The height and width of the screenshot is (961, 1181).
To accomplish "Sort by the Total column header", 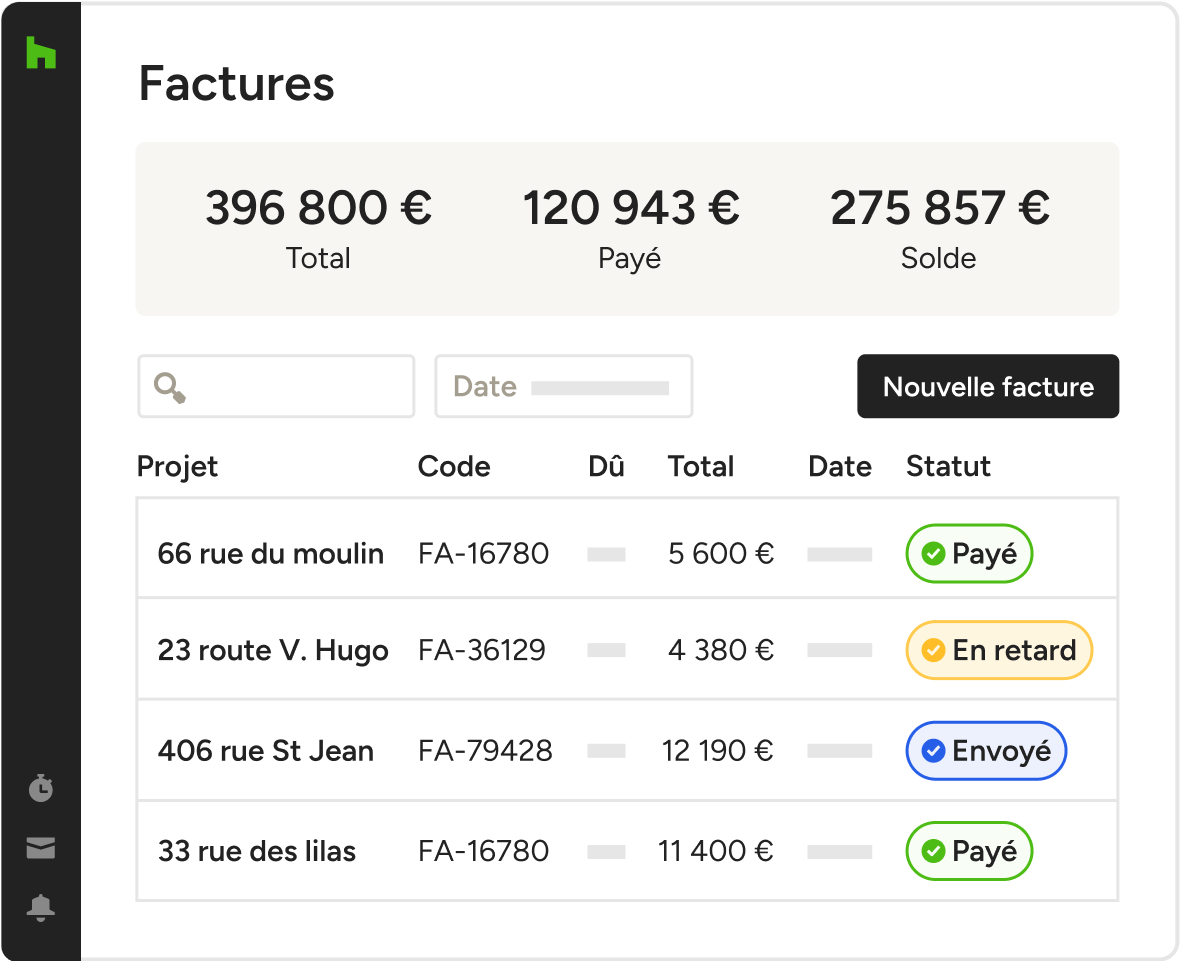I will 700,466.
